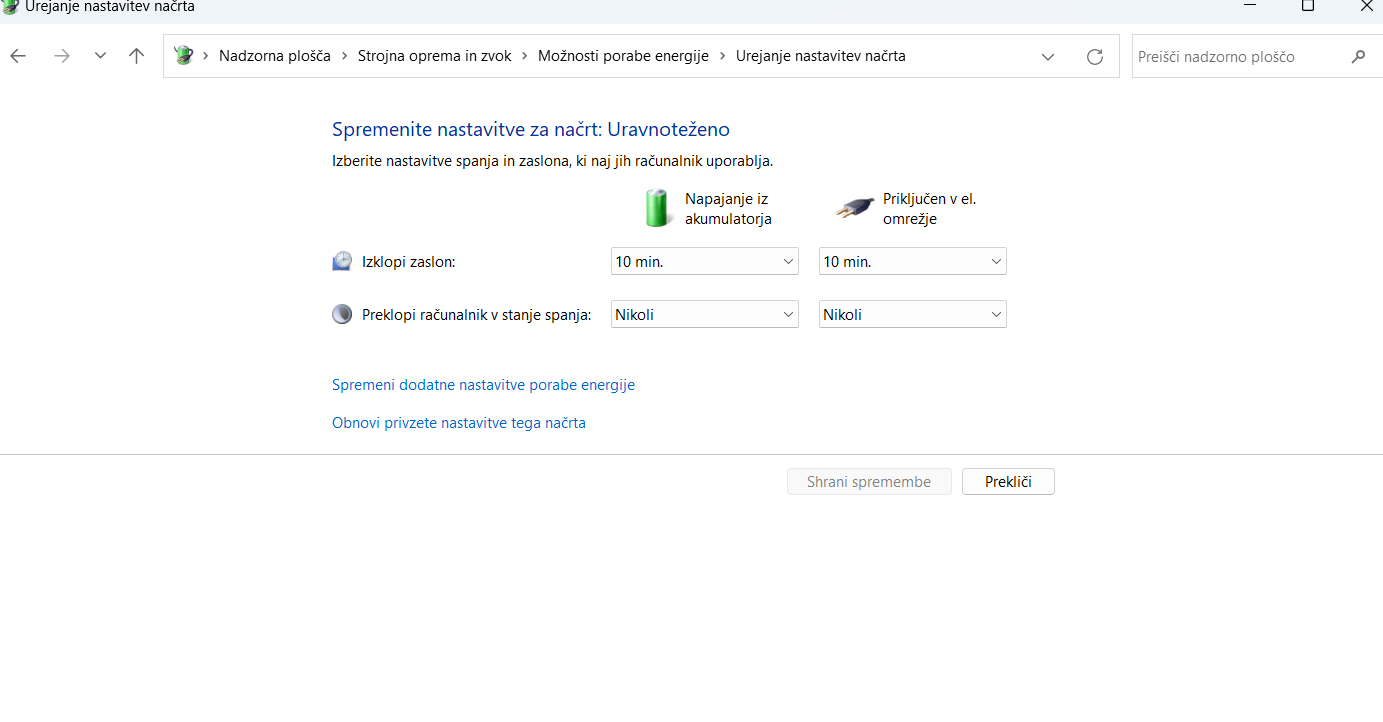Go back with the left arrow
The image size is (1383, 722).
(18, 56)
